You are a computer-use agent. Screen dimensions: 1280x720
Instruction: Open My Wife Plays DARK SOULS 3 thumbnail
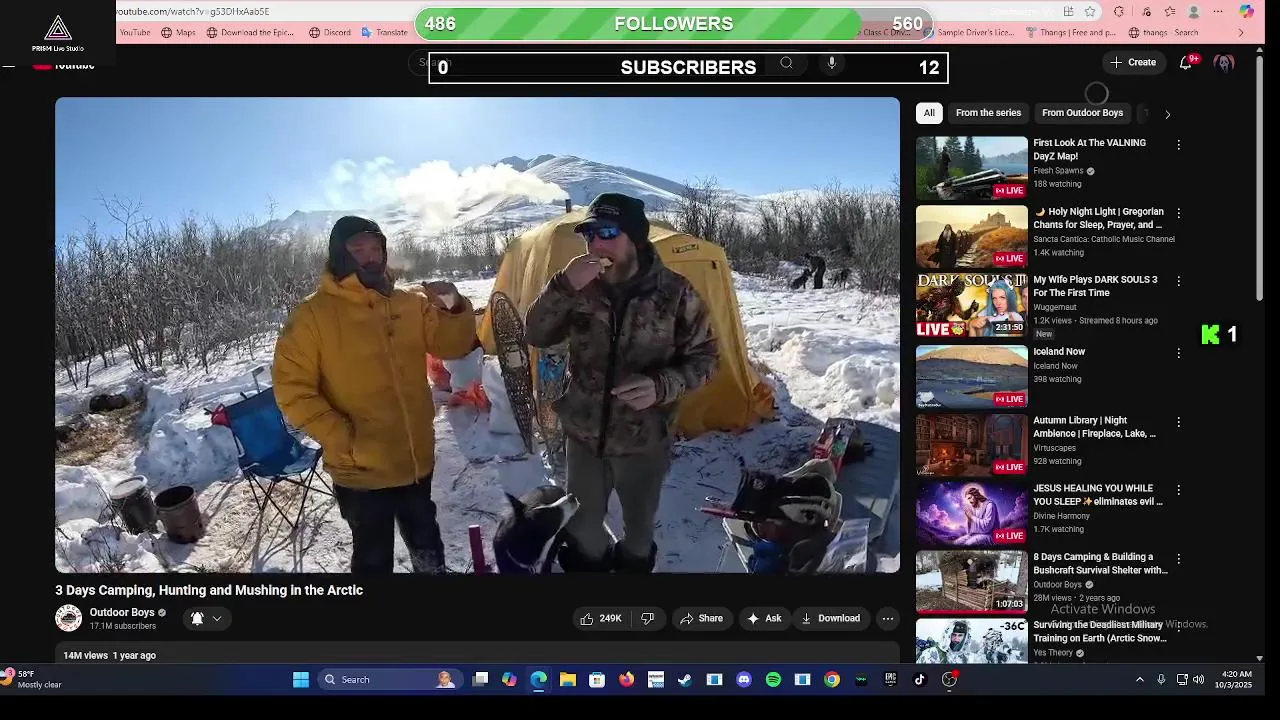972,305
